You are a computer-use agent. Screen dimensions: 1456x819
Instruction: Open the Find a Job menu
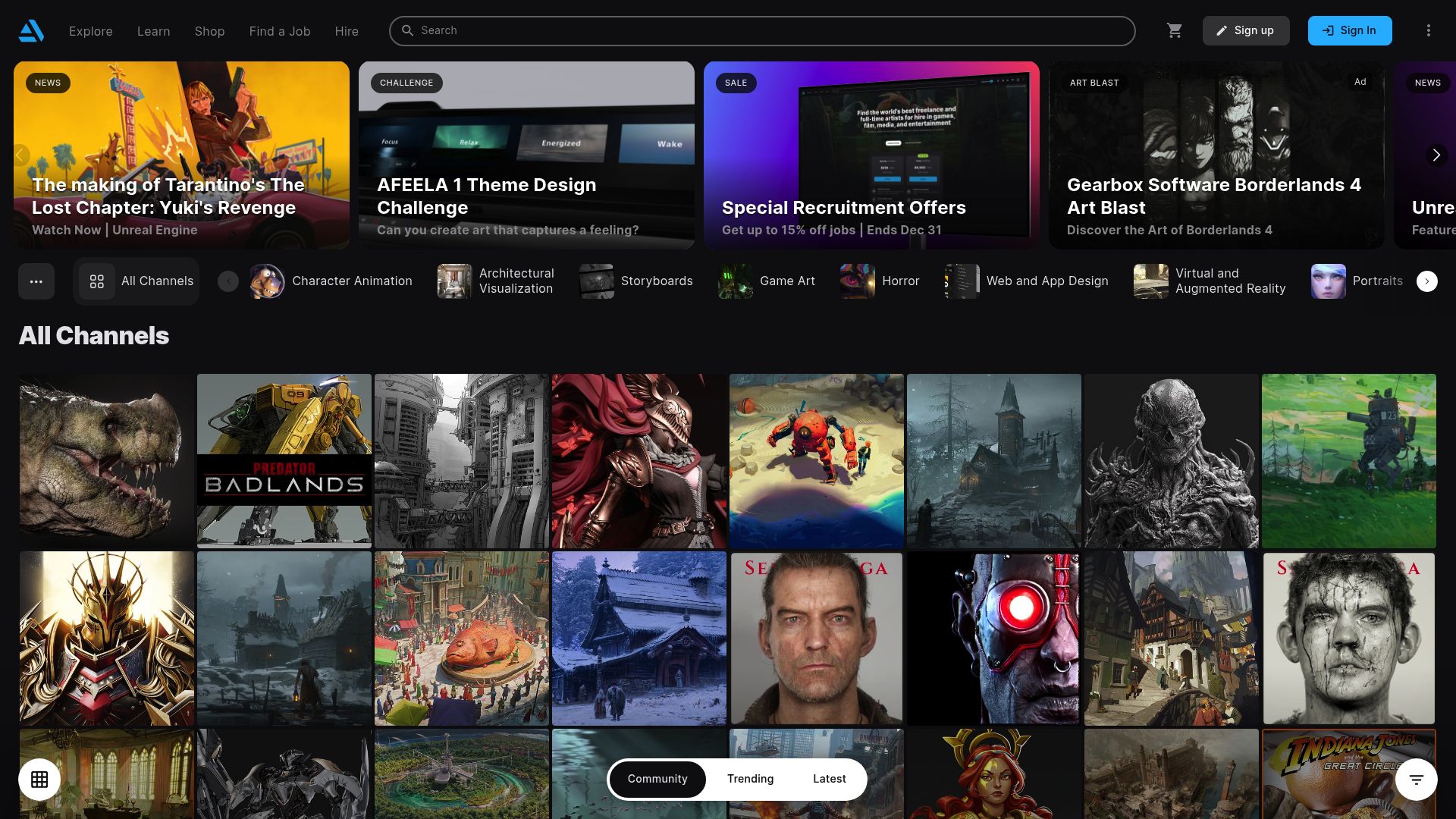coord(279,31)
